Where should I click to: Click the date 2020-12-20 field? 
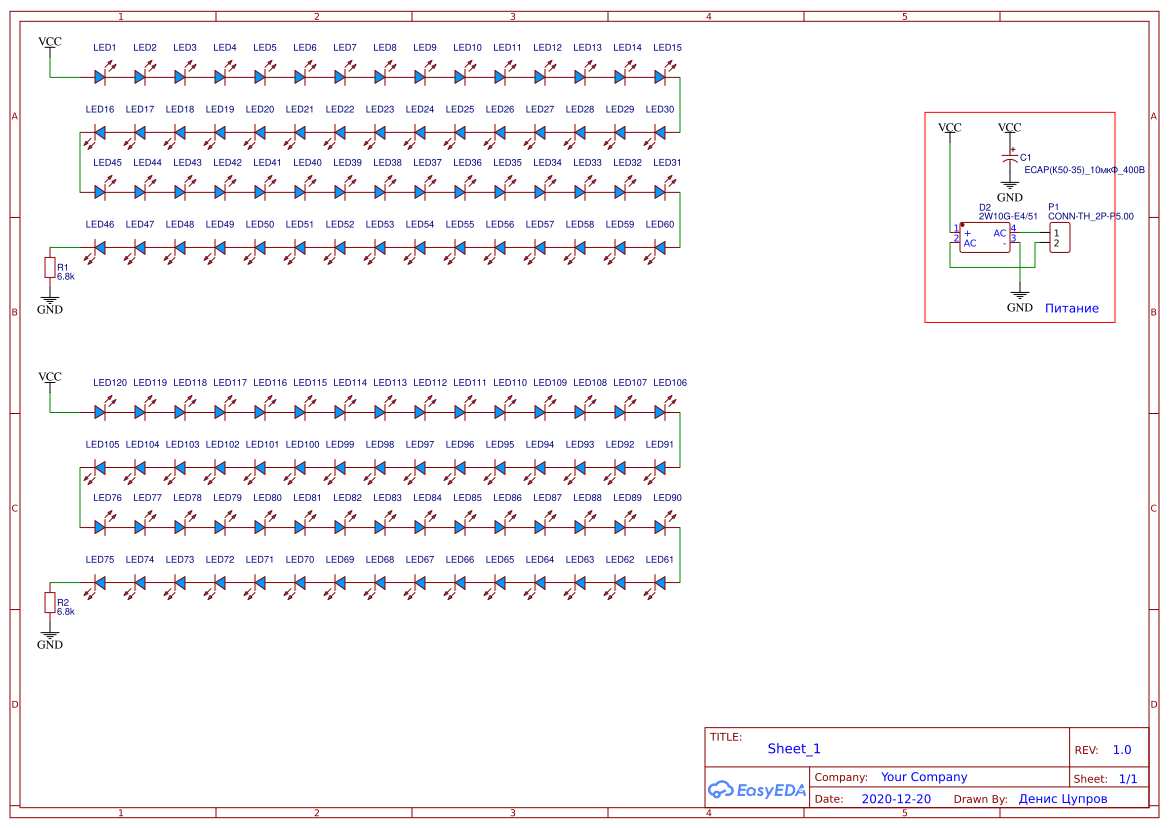click(896, 799)
